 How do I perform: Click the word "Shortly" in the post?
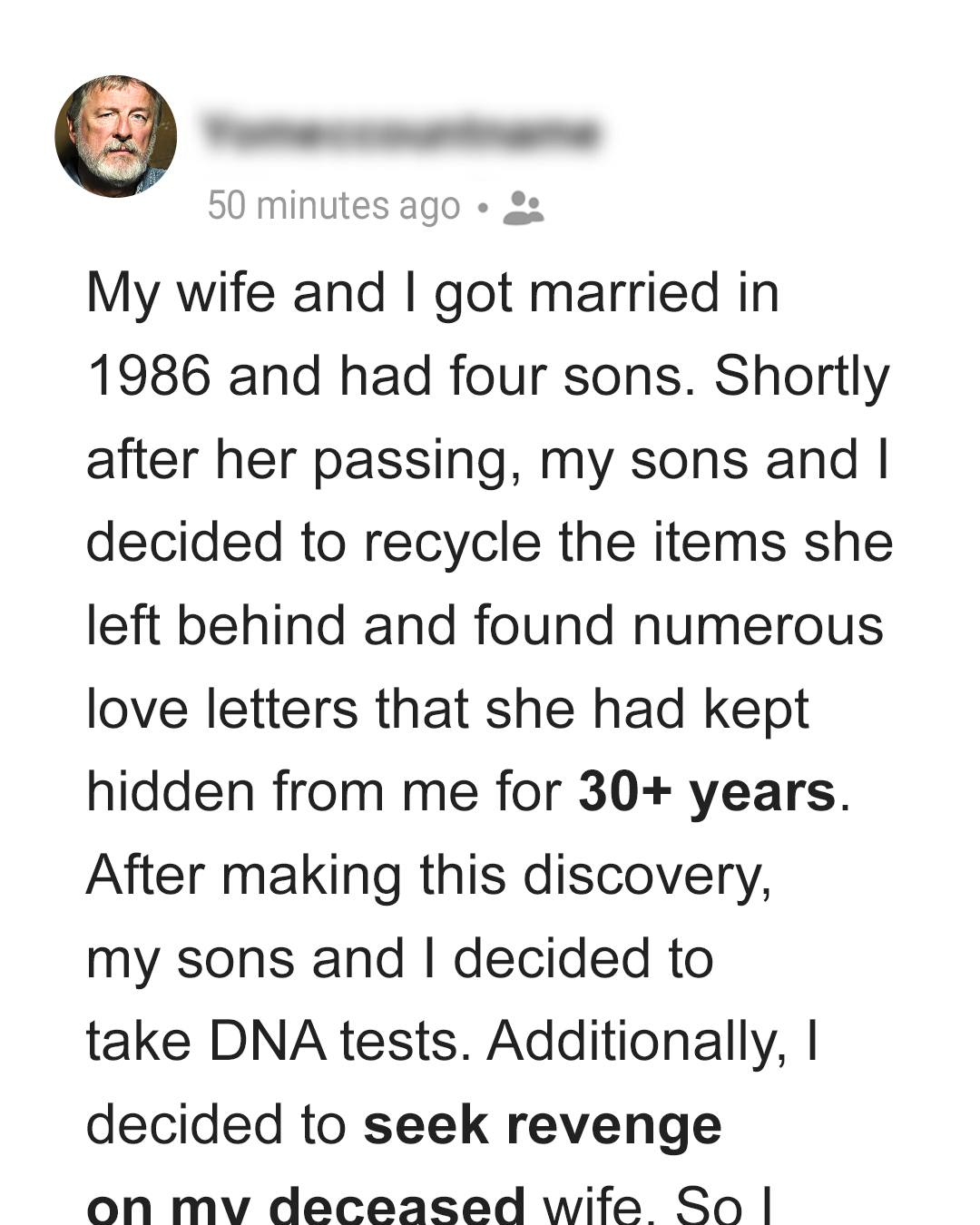(x=801, y=376)
